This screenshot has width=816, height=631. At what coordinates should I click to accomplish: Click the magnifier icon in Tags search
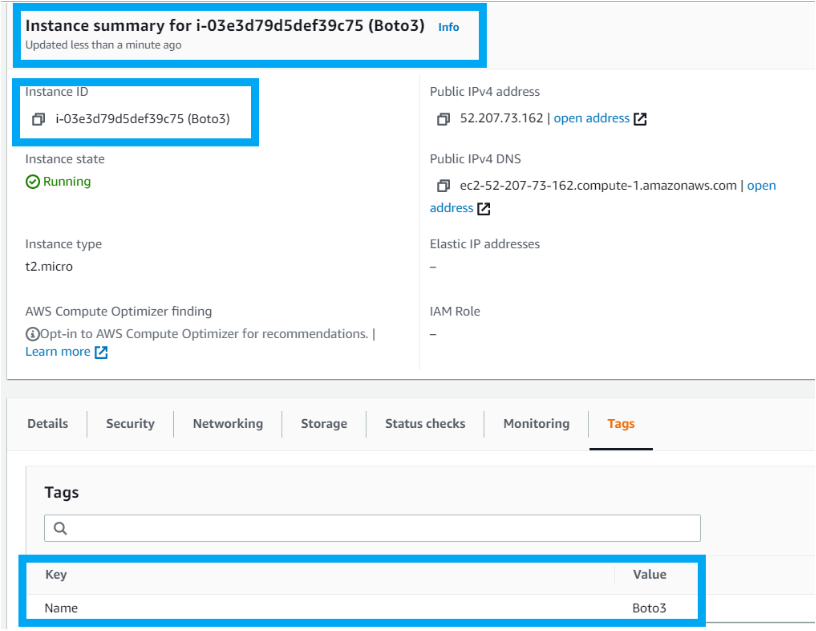(60, 529)
